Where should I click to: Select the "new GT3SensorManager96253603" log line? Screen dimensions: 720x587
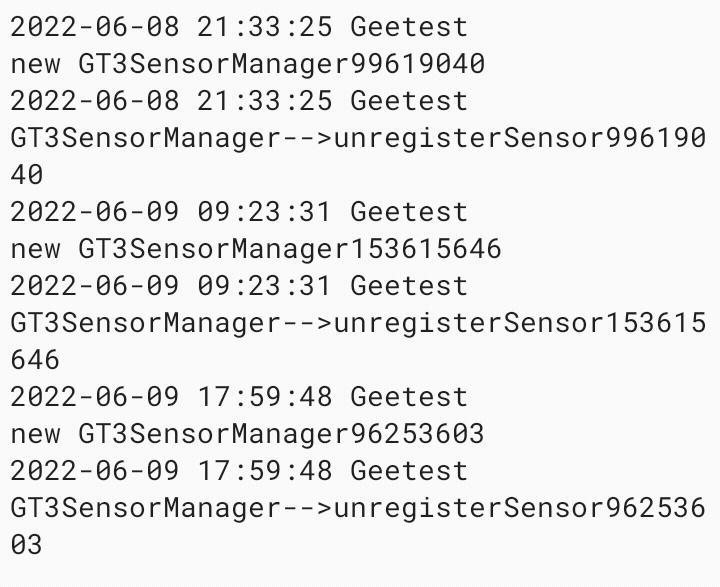tap(248, 434)
